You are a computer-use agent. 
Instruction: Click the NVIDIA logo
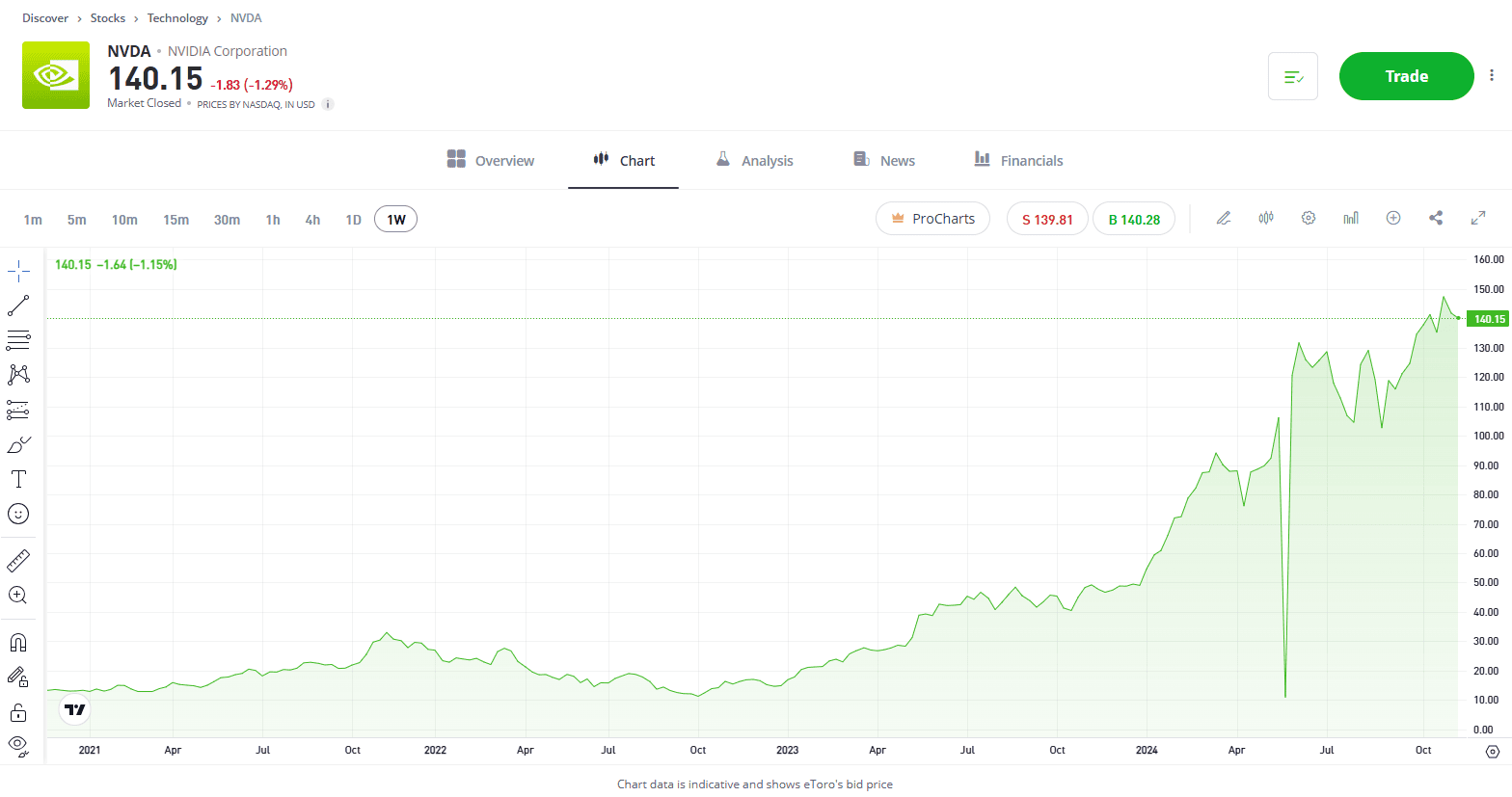[56, 75]
